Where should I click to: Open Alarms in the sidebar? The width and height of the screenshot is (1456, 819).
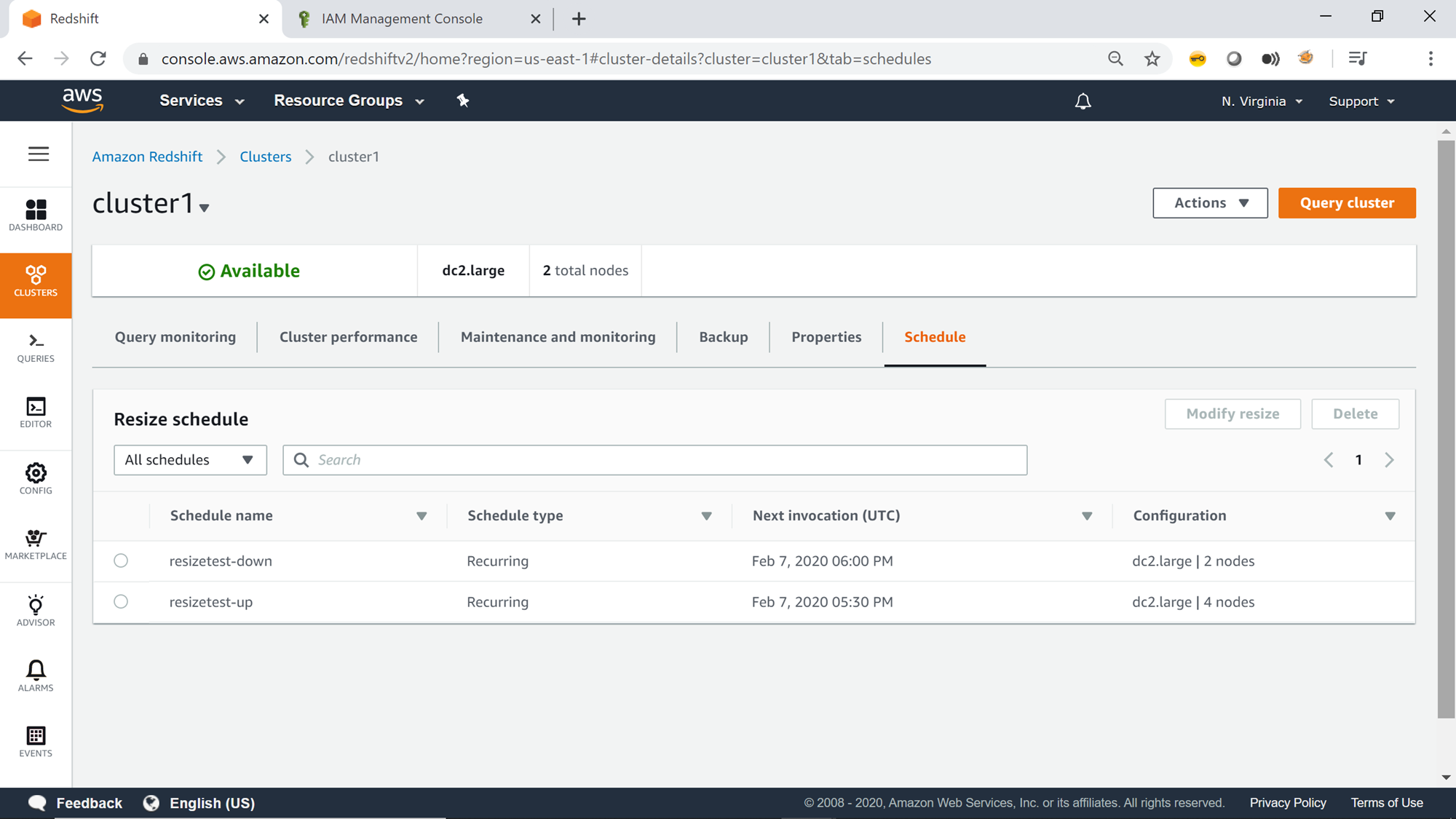click(x=36, y=676)
